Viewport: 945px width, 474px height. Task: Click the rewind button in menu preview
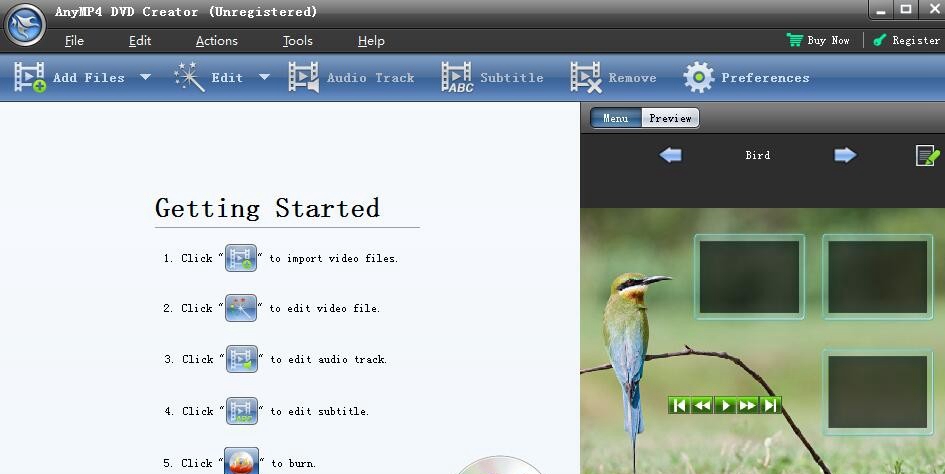click(702, 405)
